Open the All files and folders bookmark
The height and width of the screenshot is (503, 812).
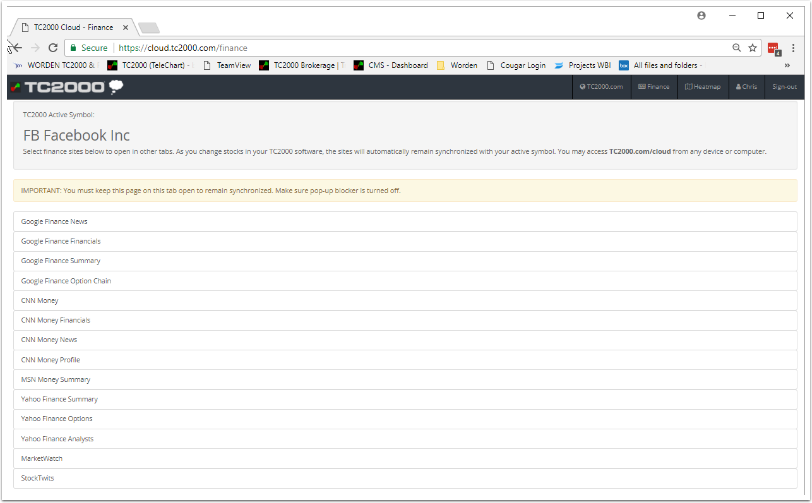click(661, 65)
